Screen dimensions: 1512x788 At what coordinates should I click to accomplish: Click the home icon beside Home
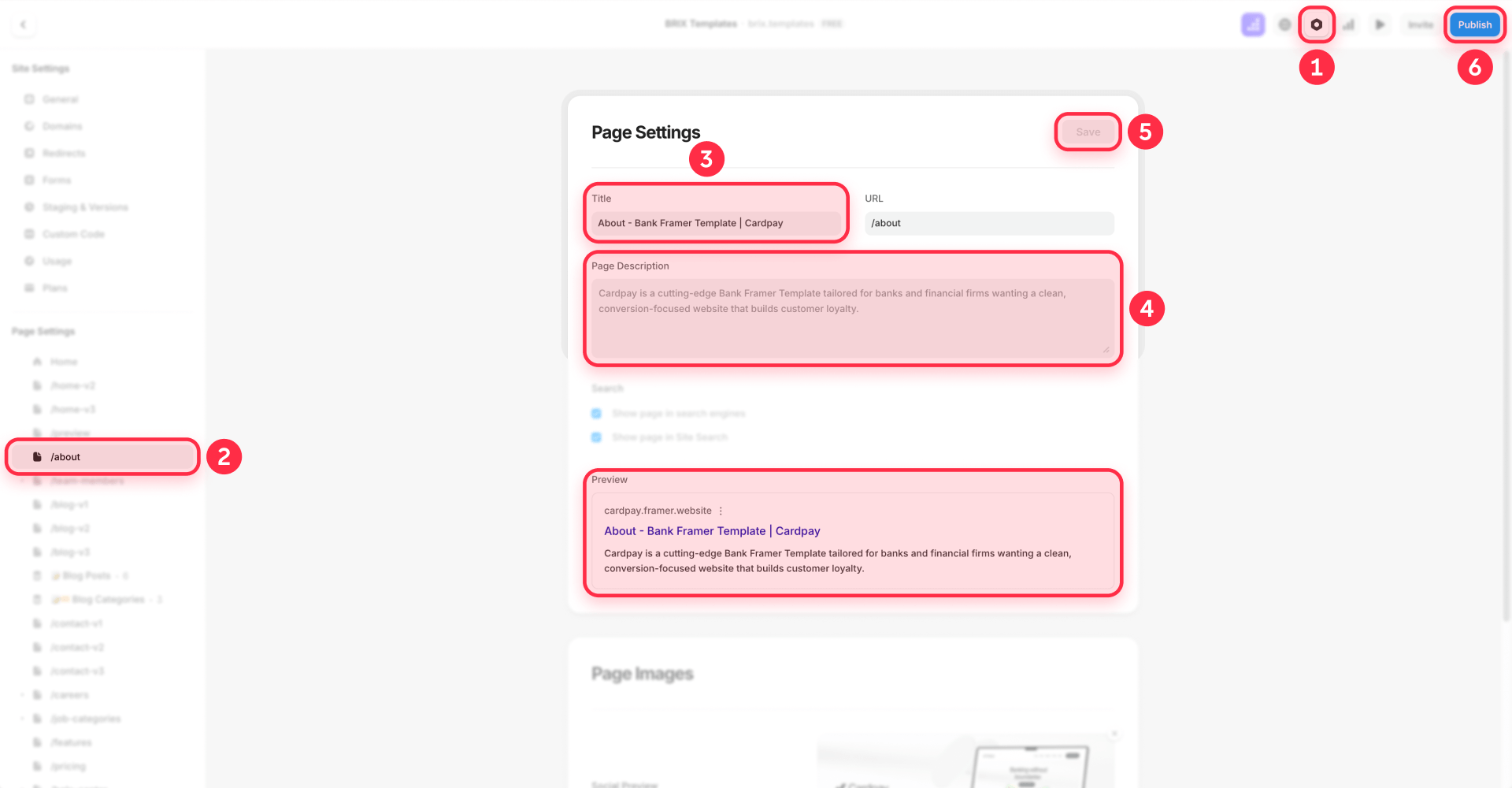37,362
